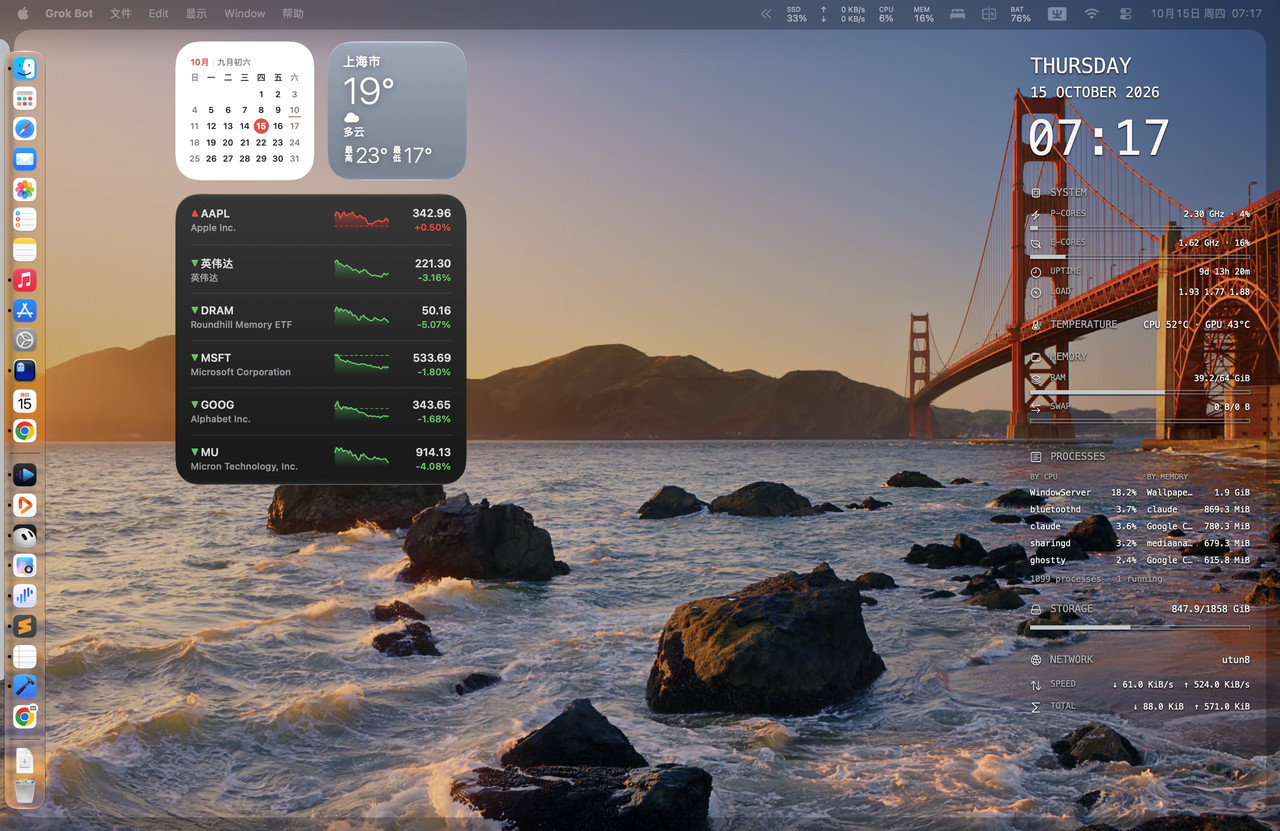The image size is (1280, 831).
Task: Open the Grok Bot app menu
Action: 69,14
